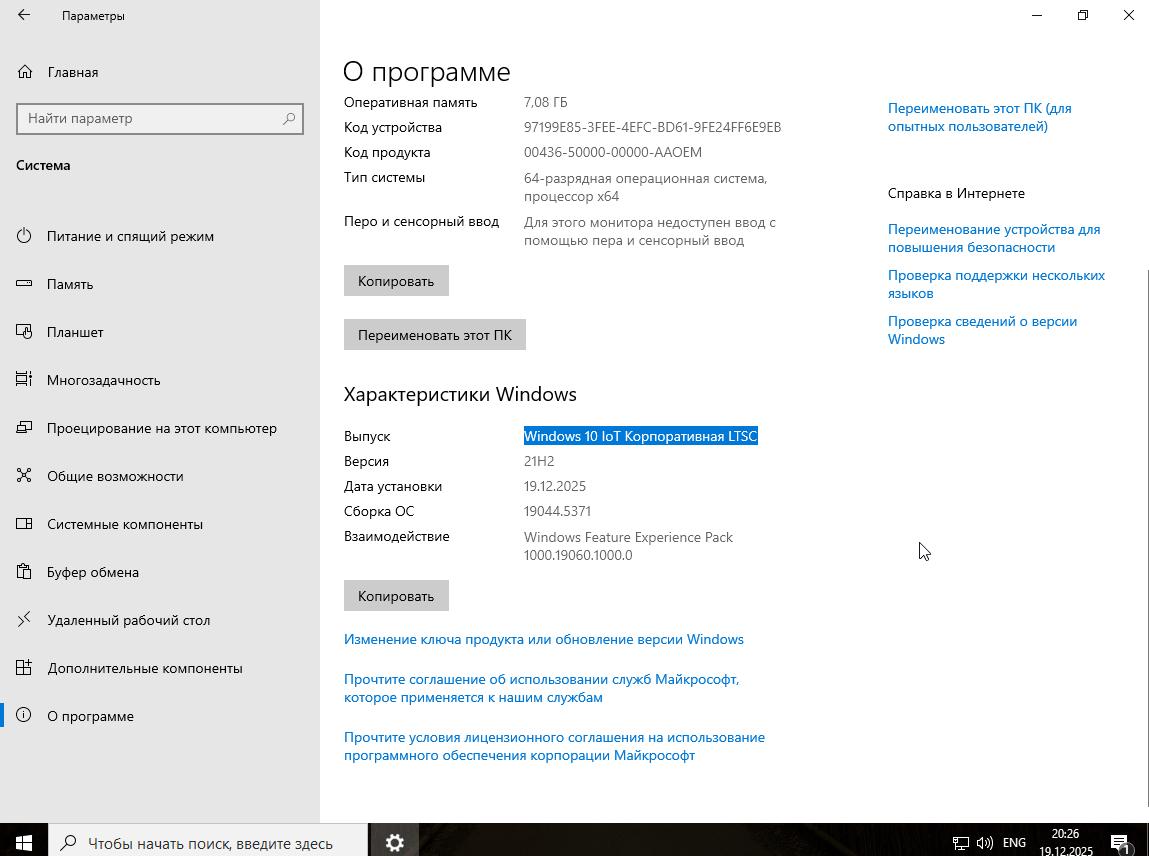The width and height of the screenshot is (1149, 856).
Task: Open the Windows Start button
Action: (x=23, y=841)
